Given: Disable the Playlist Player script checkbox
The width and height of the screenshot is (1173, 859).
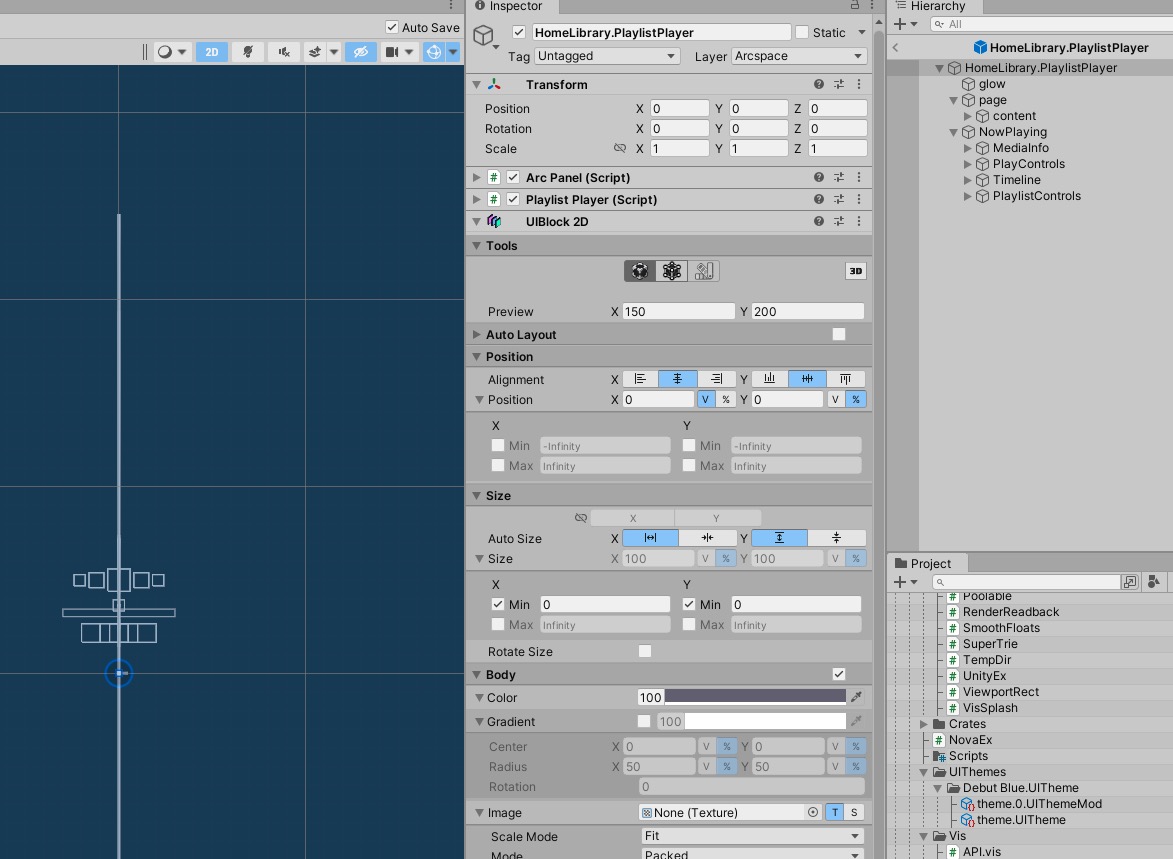Looking at the screenshot, I should pyautogui.click(x=511, y=199).
